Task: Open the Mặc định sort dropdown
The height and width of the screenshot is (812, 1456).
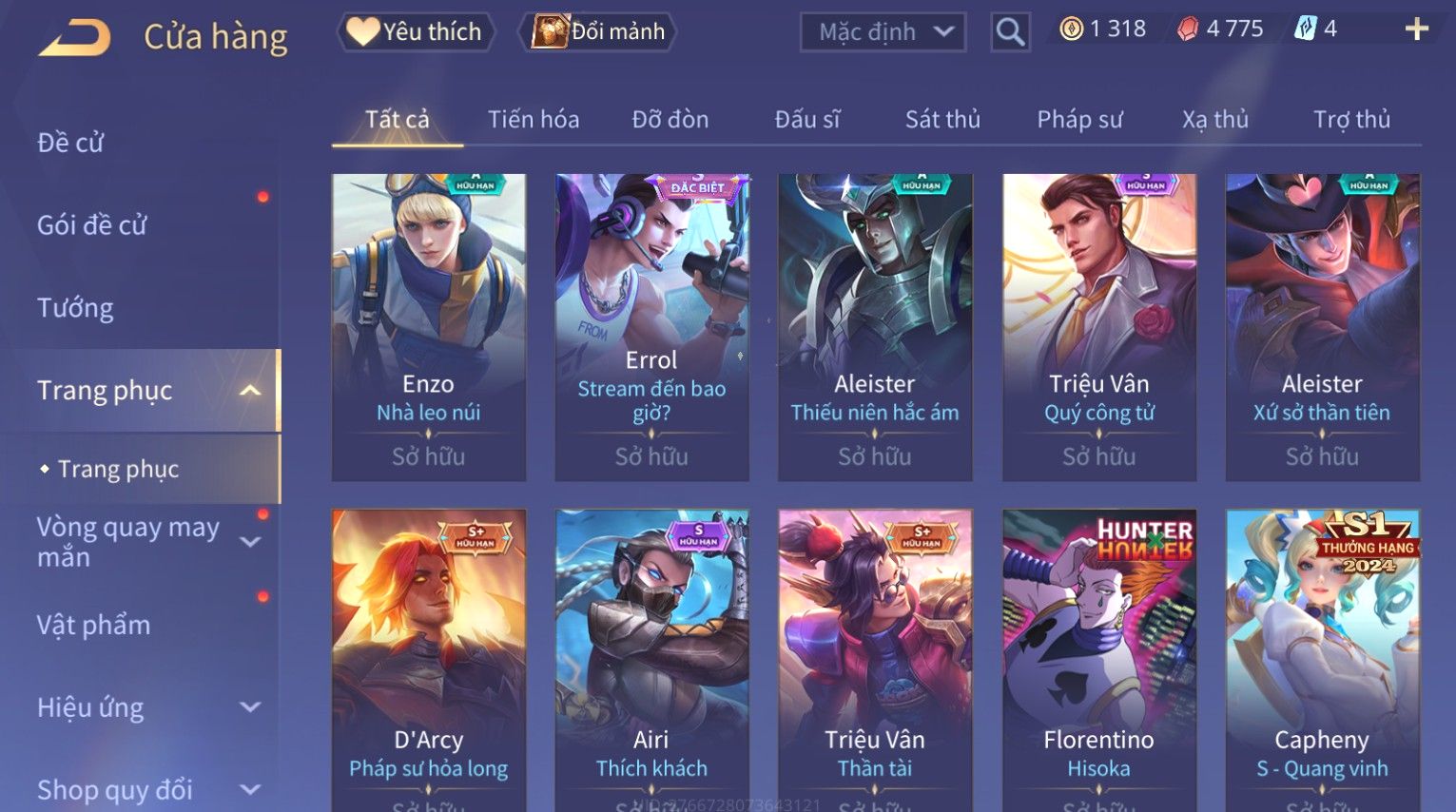Action: (883, 32)
